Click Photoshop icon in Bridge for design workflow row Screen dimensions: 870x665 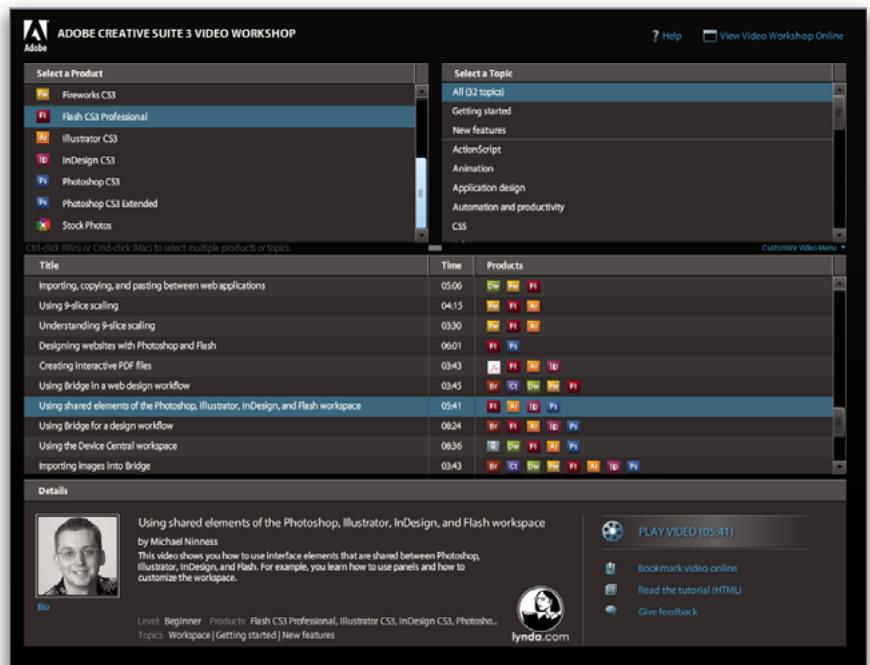573,427
